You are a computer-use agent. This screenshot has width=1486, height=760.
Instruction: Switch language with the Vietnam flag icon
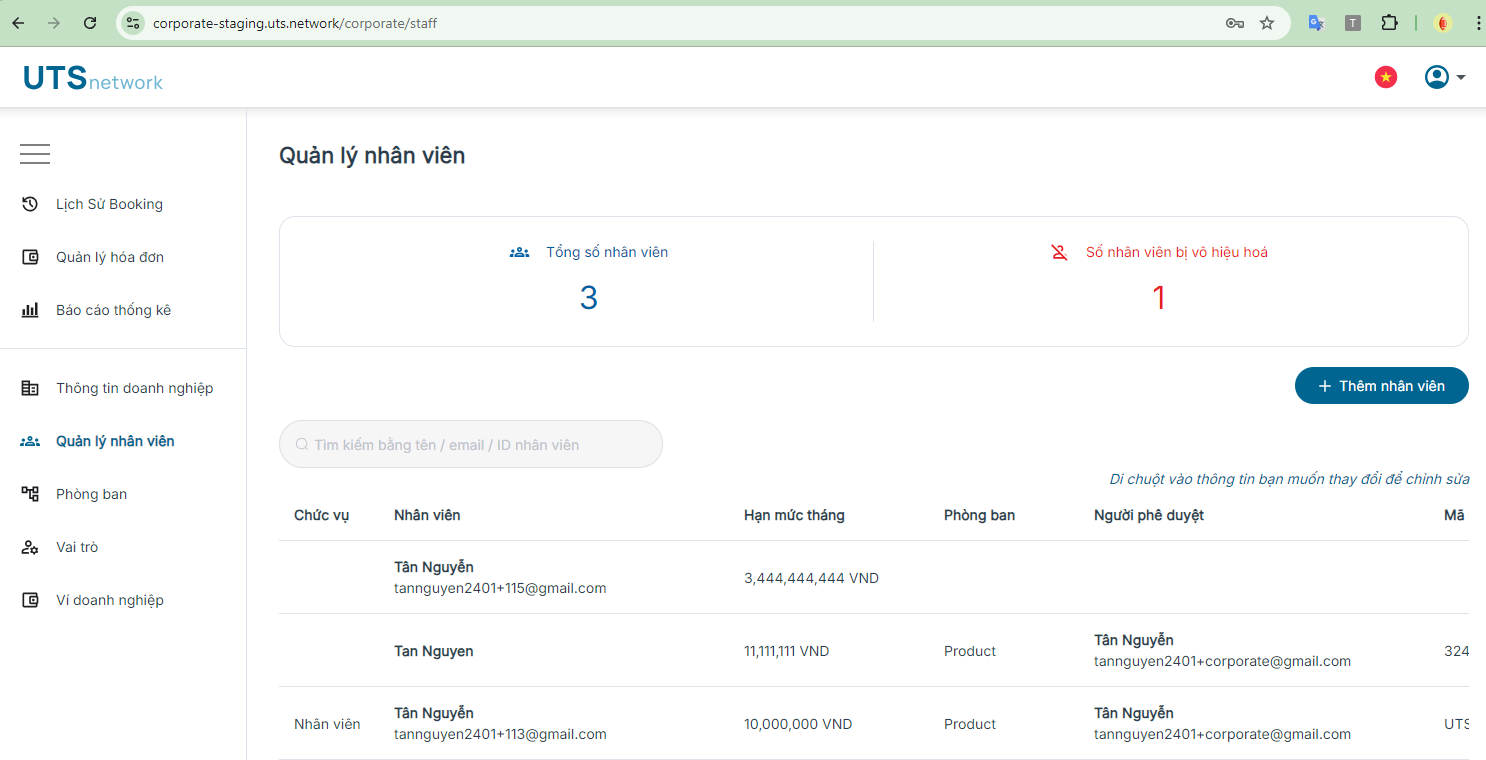pos(1386,77)
